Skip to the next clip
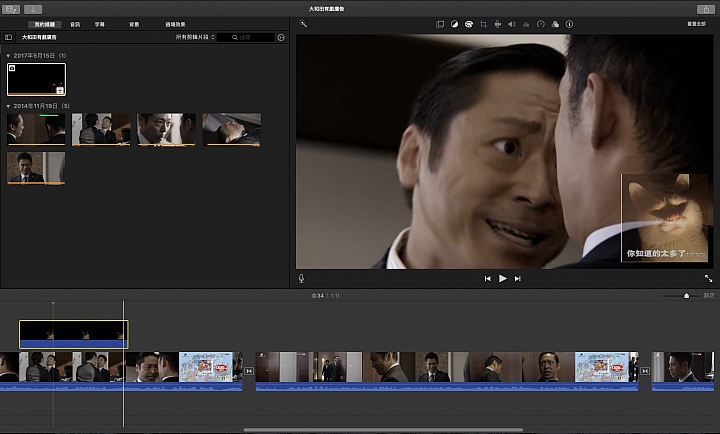The image size is (720, 434). point(518,278)
